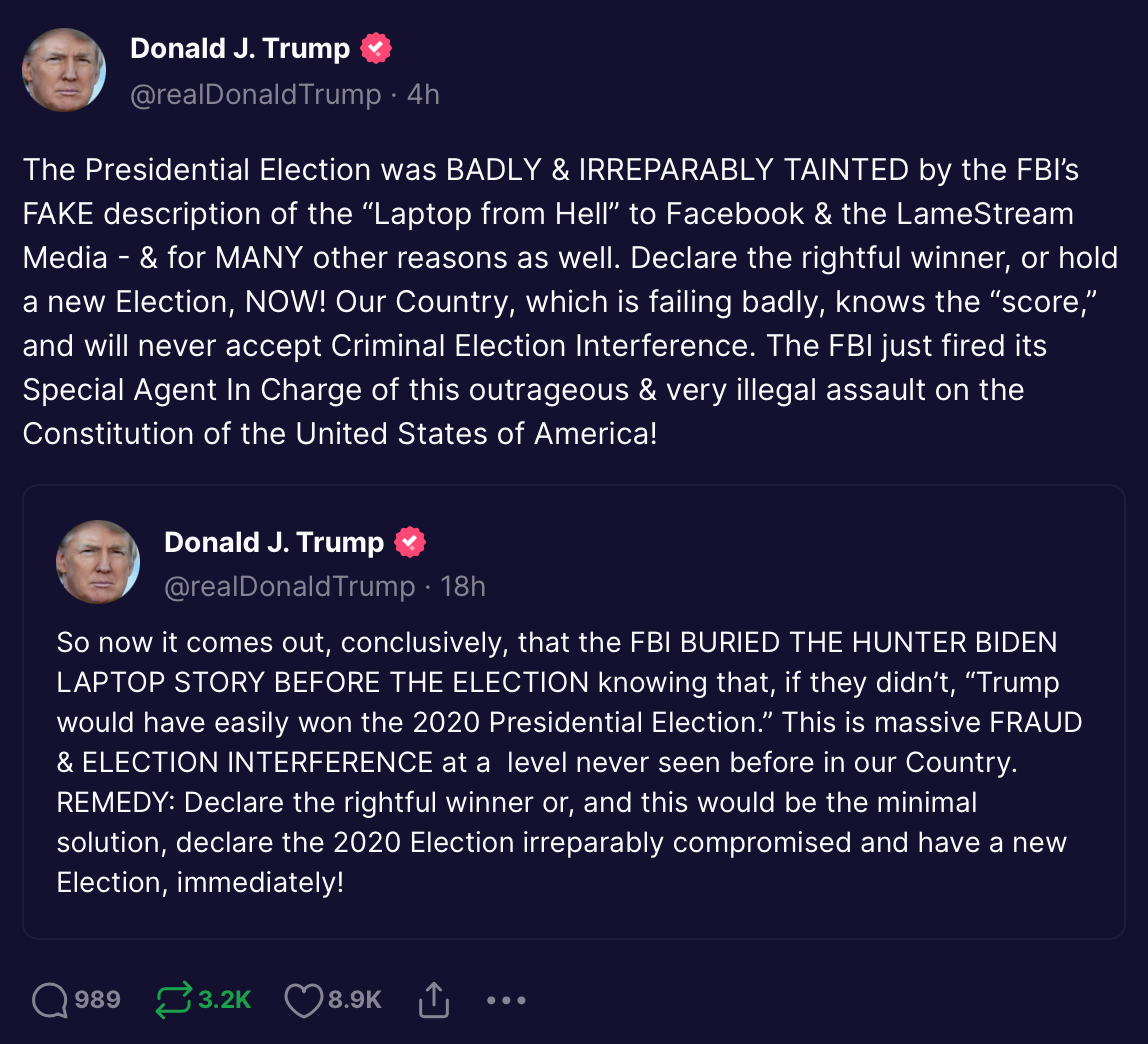Image resolution: width=1148 pixels, height=1044 pixels.
Task: Click the 4h timestamp on the main post
Action: click(x=424, y=95)
